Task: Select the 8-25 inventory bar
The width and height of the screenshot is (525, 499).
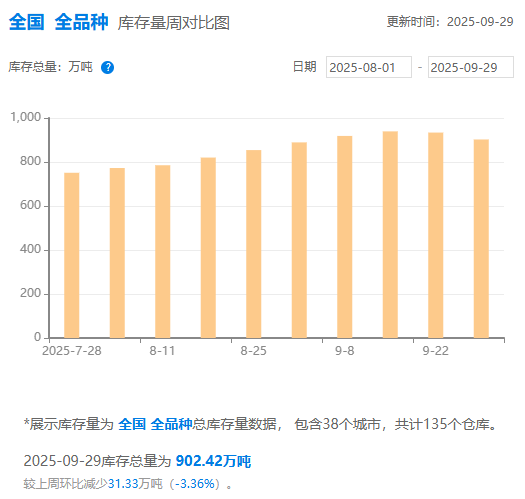Action: 253,244
